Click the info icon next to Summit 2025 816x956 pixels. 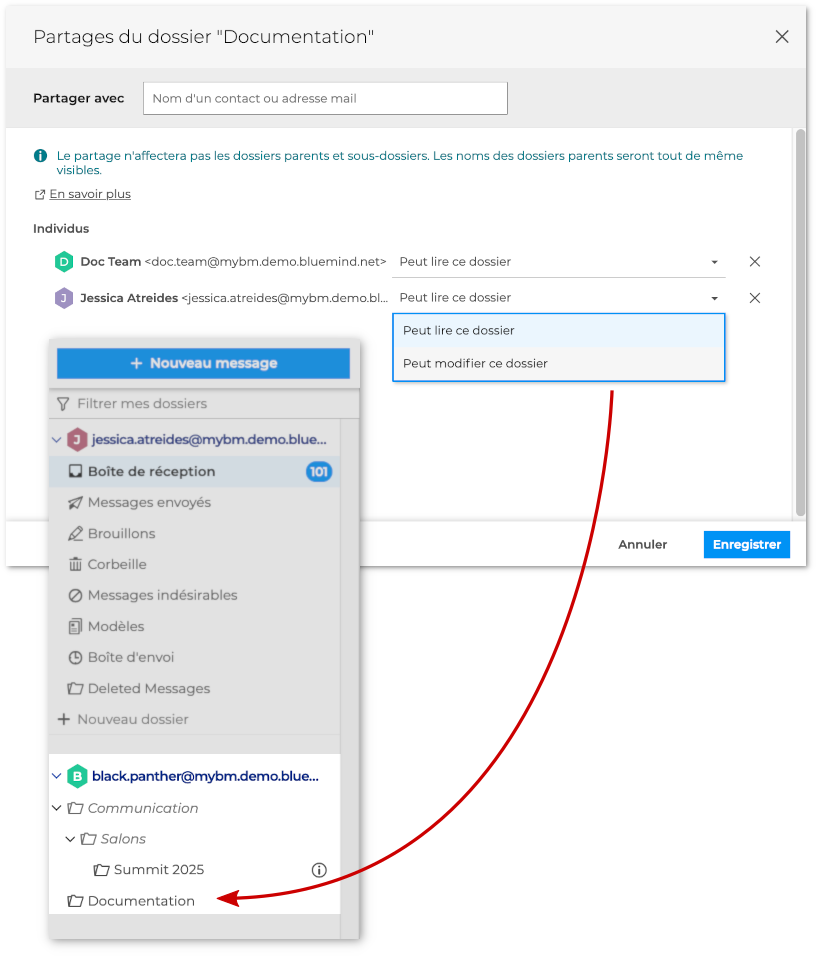319,870
